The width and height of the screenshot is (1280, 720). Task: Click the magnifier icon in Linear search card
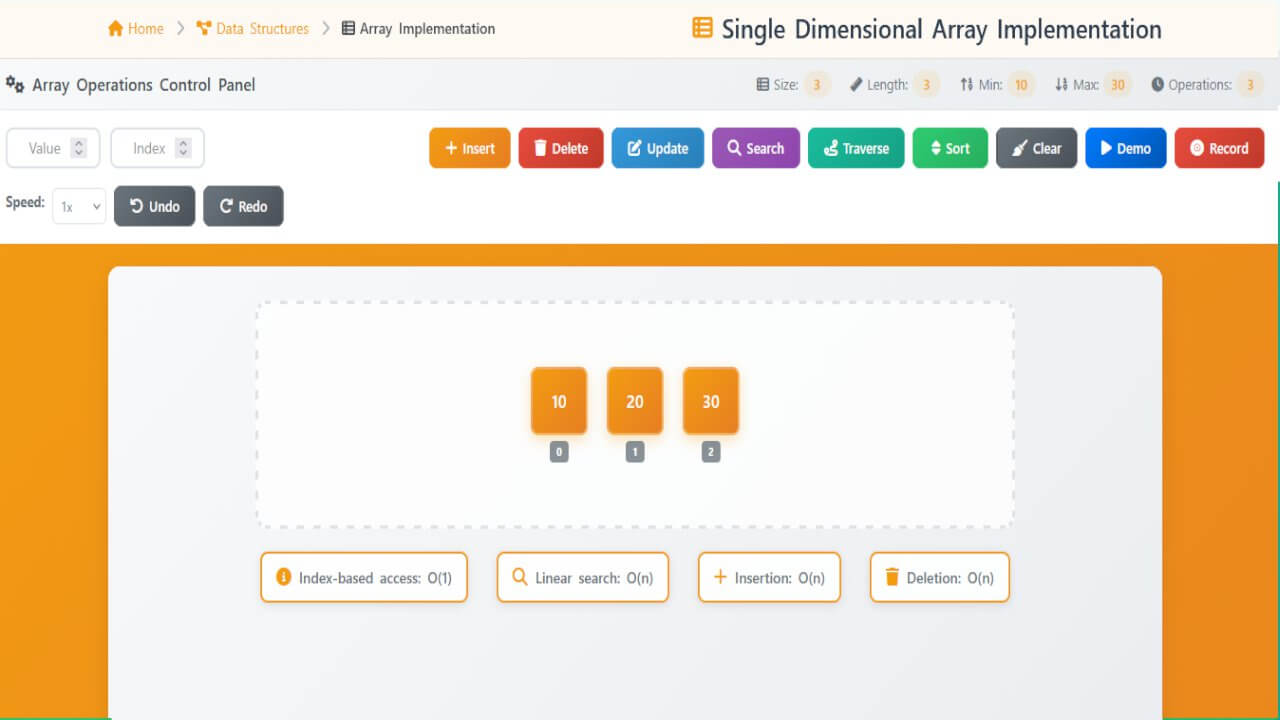(519, 577)
